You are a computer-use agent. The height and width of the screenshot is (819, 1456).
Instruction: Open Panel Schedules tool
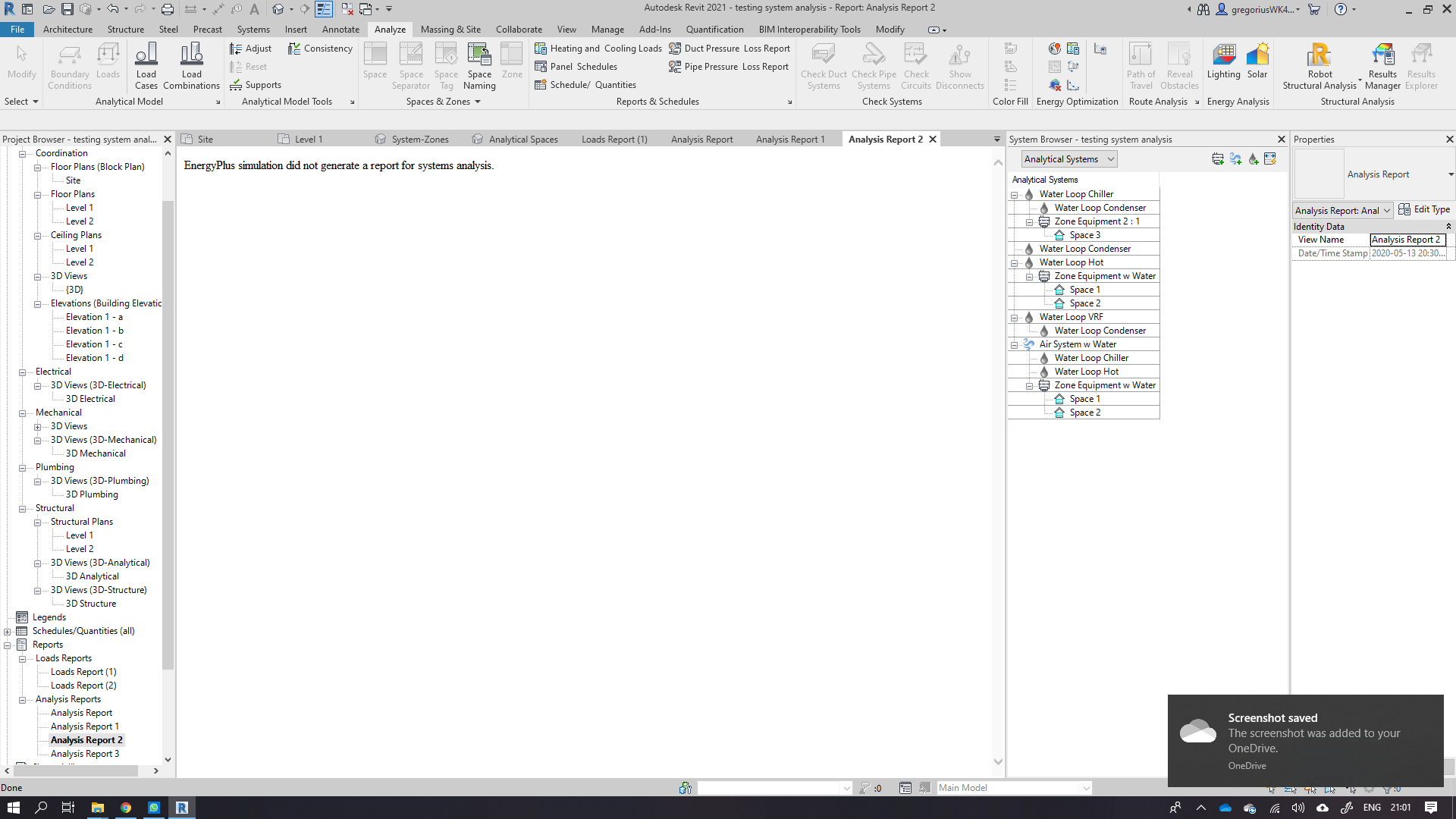point(576,67)
